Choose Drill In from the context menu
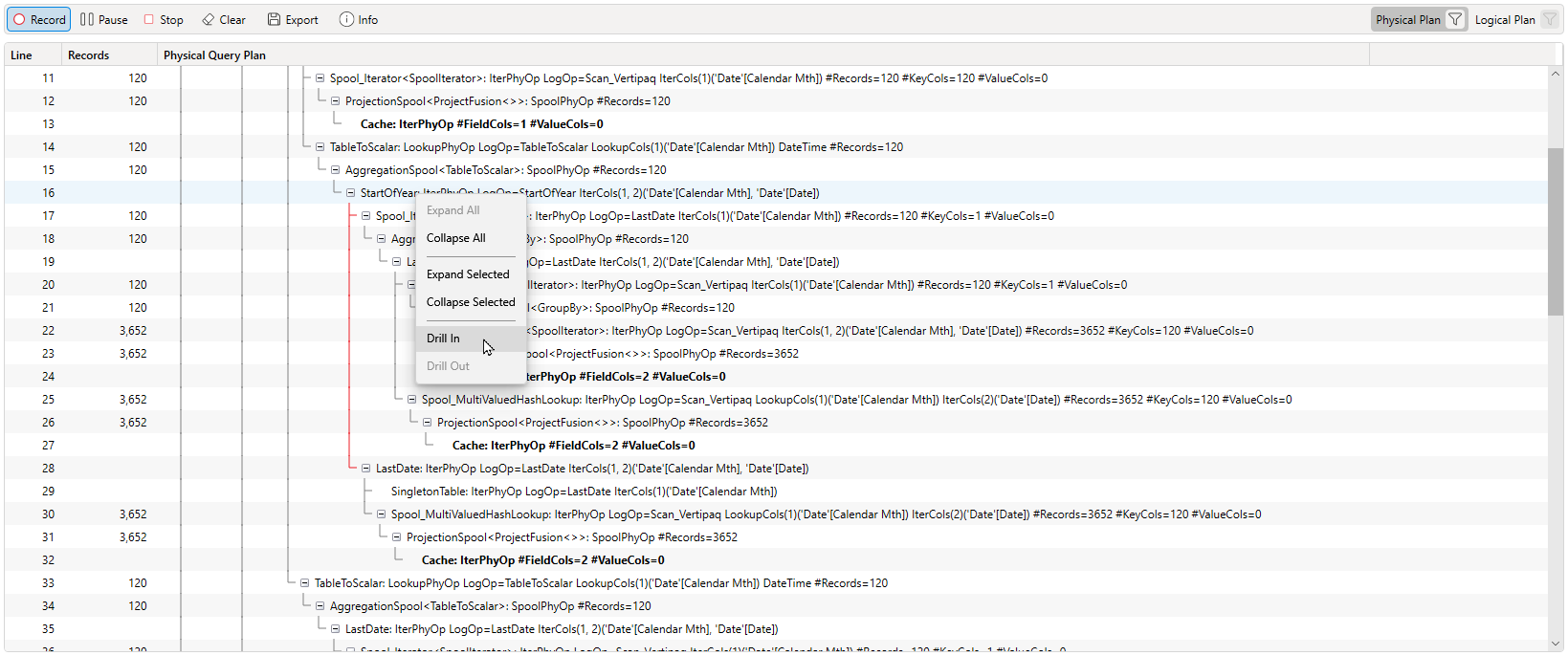This screenshot has height=656, width=1568. click(x=443, y=339)
